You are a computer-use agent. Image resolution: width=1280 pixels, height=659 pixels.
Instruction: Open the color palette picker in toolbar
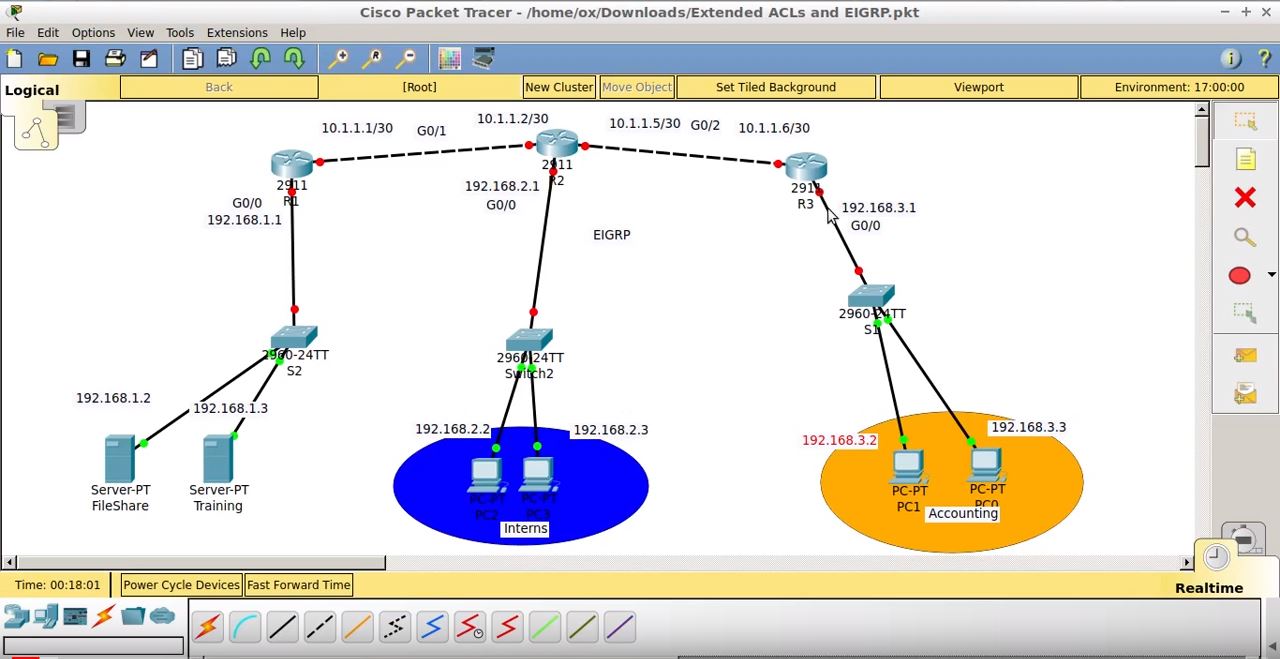[449, 58]
